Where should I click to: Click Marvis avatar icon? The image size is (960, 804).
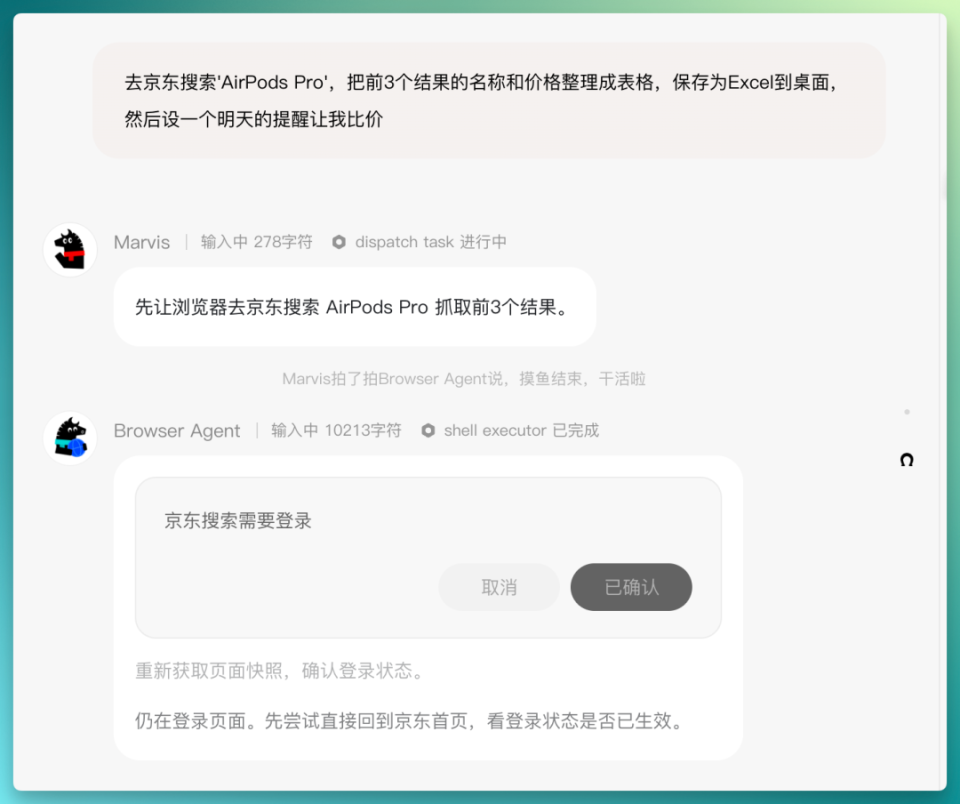point(70,250)
